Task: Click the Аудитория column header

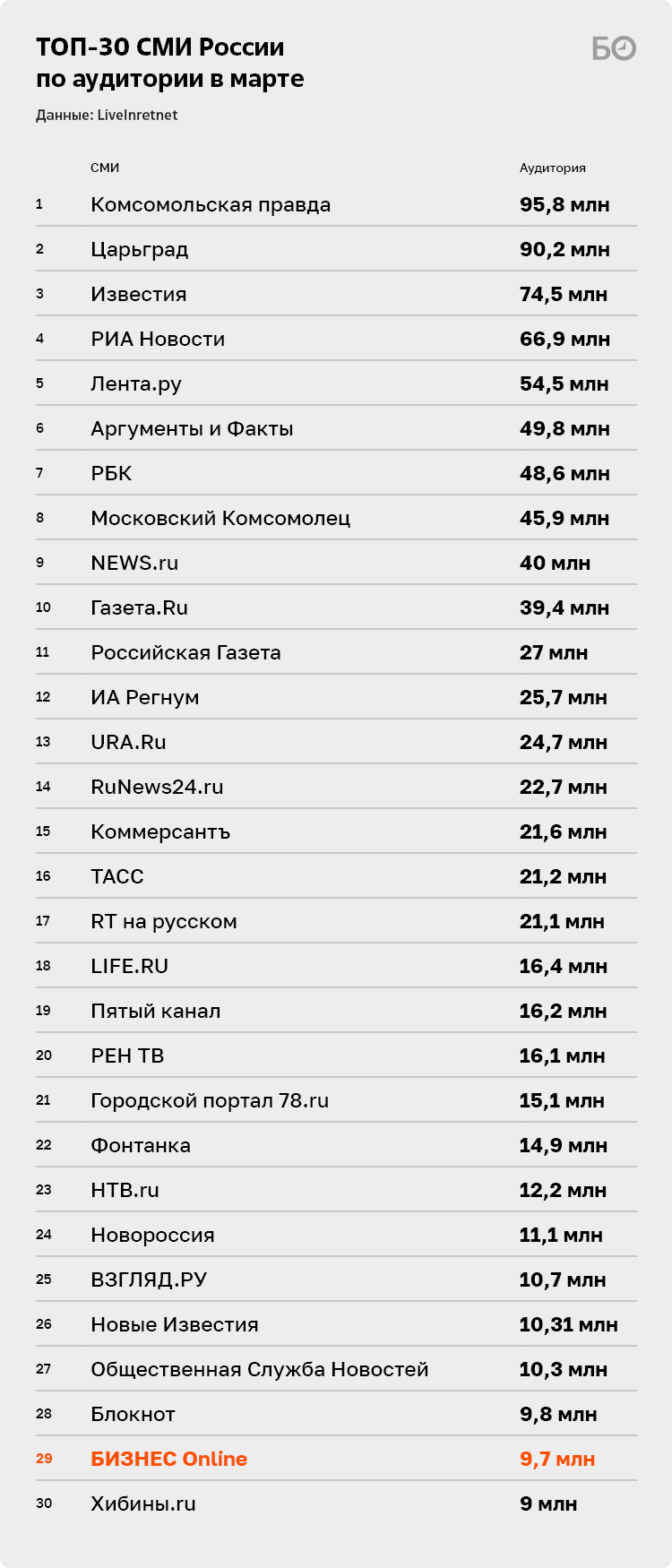Action: tap(553, 168)
